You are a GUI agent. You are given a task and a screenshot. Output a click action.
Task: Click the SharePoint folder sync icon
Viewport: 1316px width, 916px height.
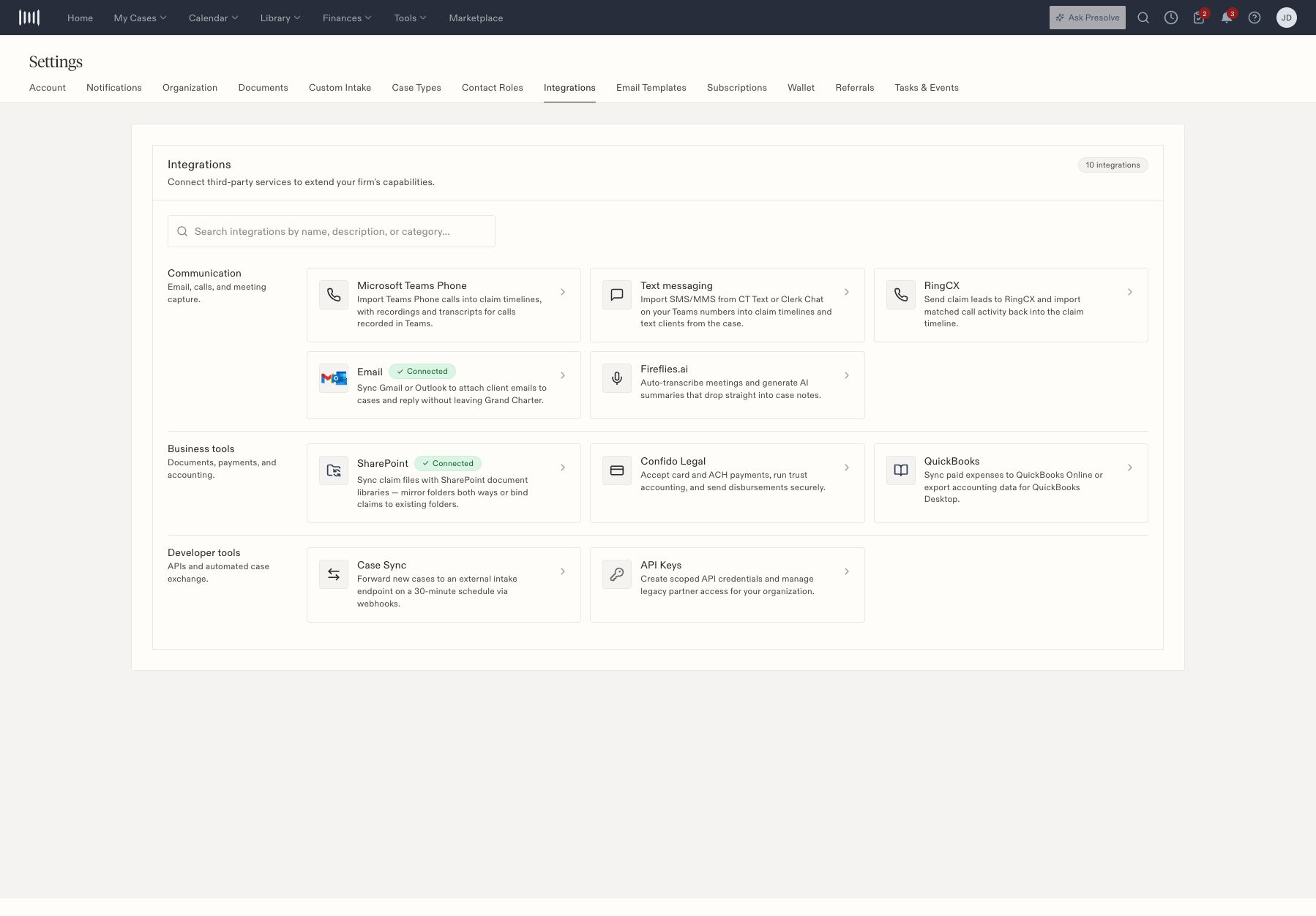[334, 470]
